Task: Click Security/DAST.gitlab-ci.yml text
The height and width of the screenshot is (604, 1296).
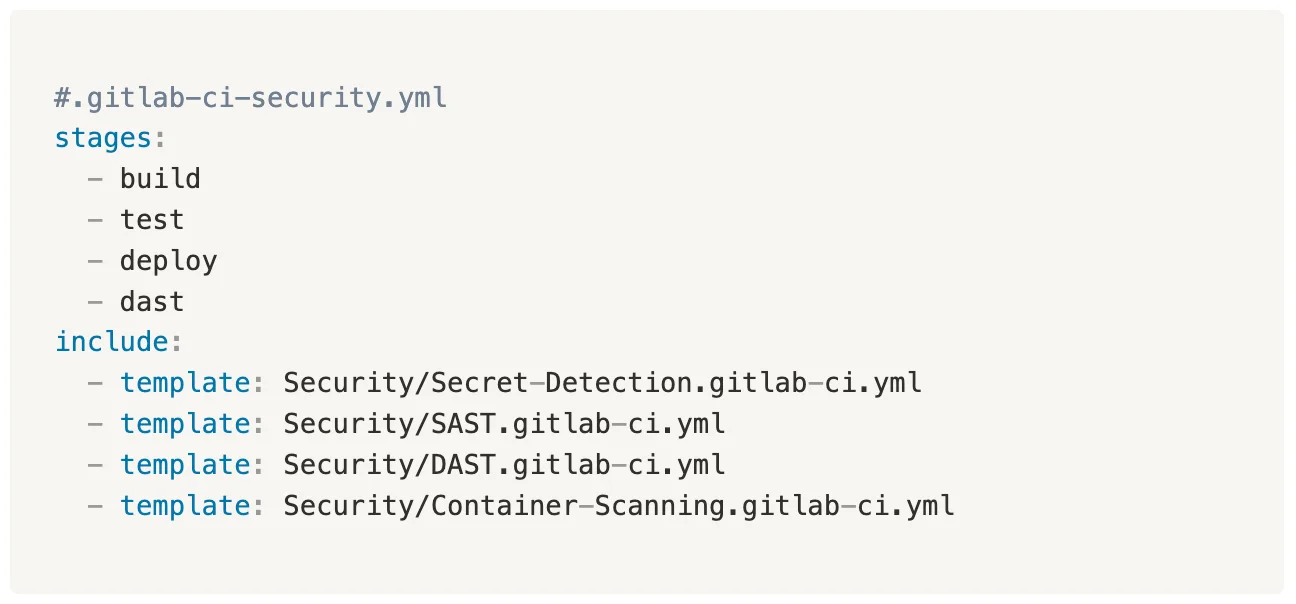Action: tap(504, 465)
